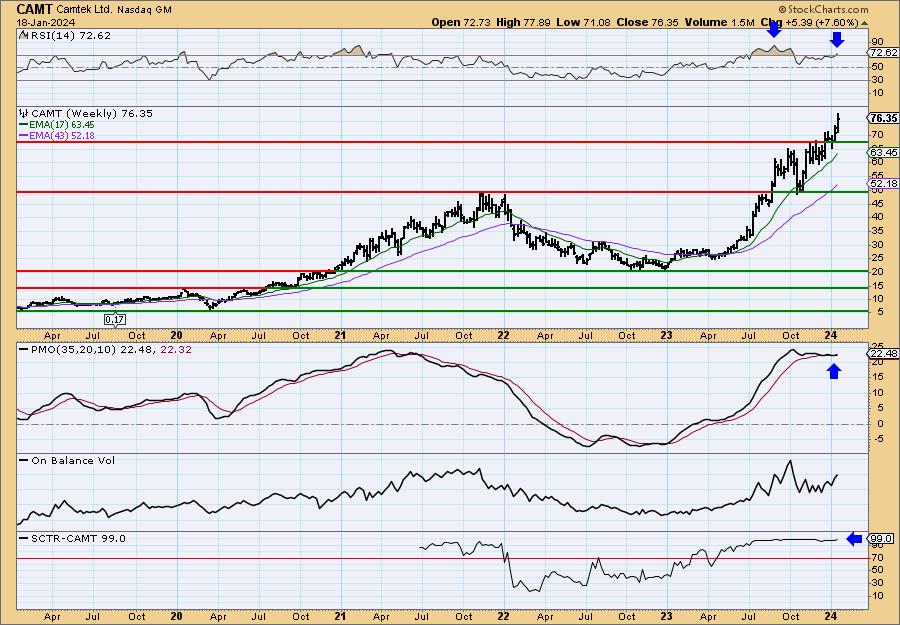Click the EMA(17) 63.45 legend text
The height and width of the screenshot is (625, 900).
pos(63,125)
